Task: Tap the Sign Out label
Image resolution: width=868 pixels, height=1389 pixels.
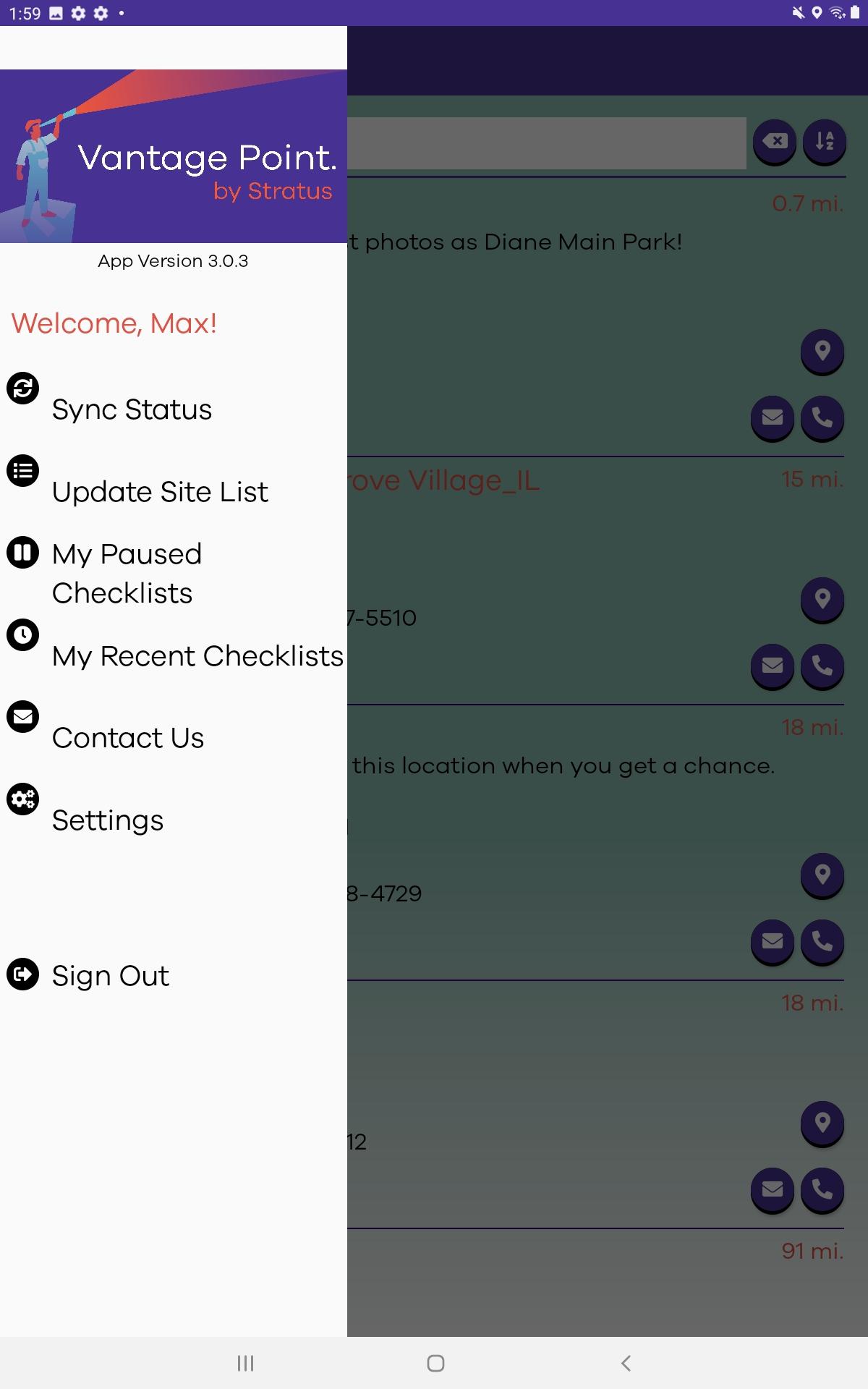Action: 111,976
